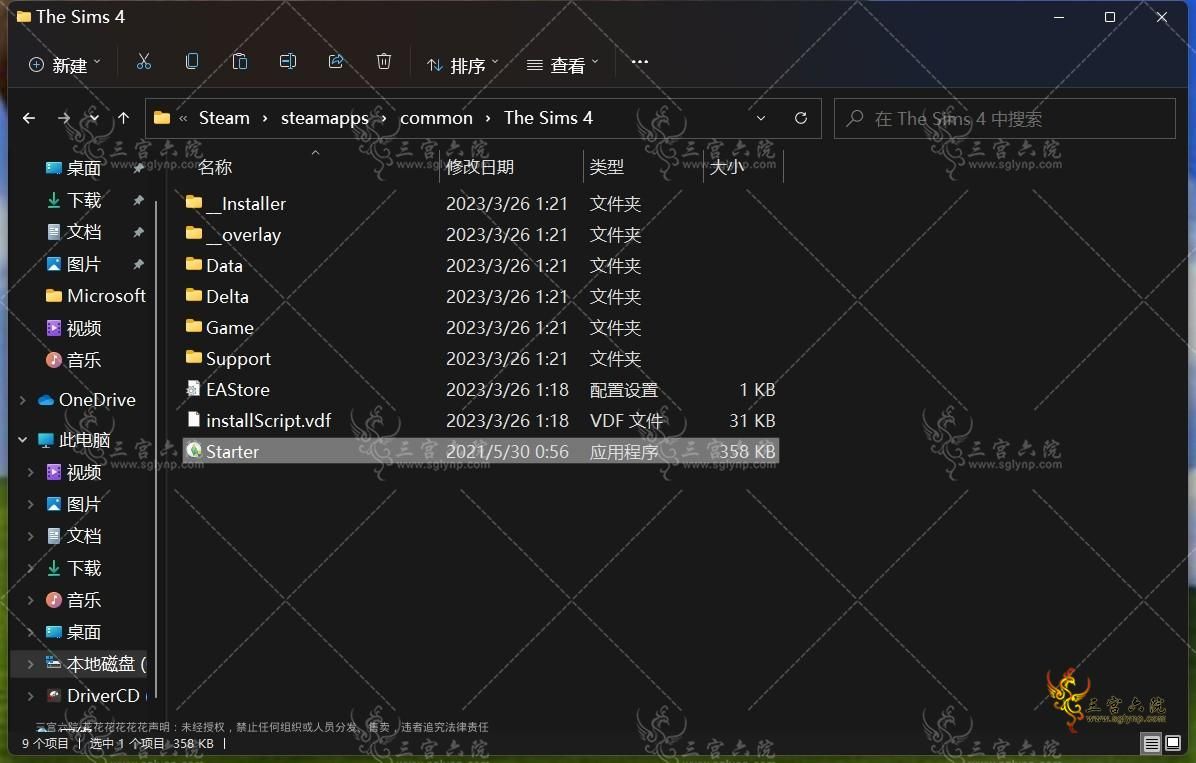Click steamapps in the address breadcrumb
This screenshot has height=763, width=1196.
point(325,118)
